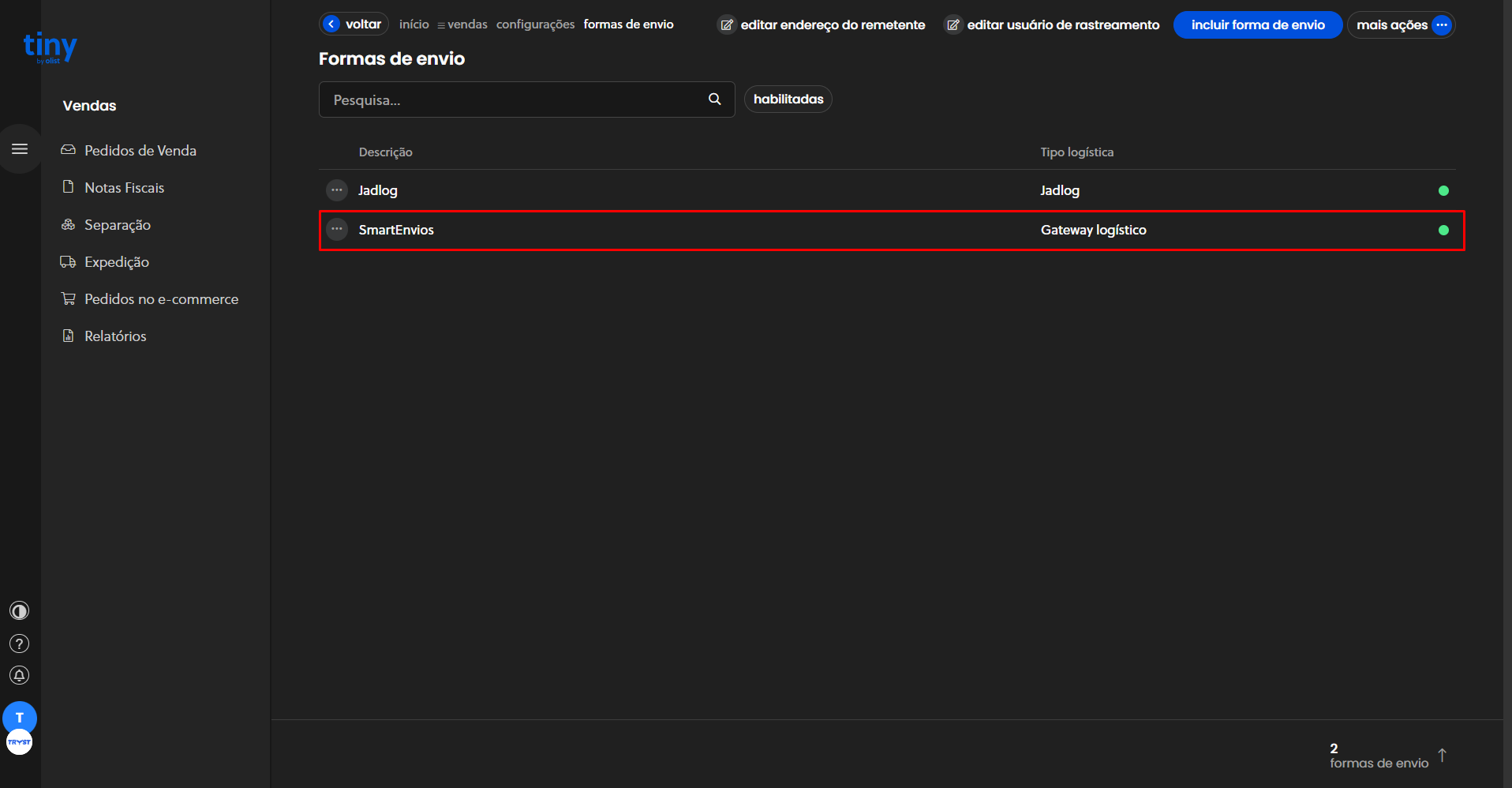This screenshot has width=1512, height=788.
Task: Click the Separação boxes icon
Action: [69, 224]
